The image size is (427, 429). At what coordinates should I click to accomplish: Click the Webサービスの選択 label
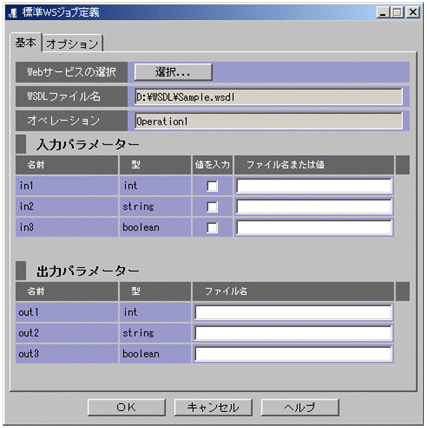71,72
